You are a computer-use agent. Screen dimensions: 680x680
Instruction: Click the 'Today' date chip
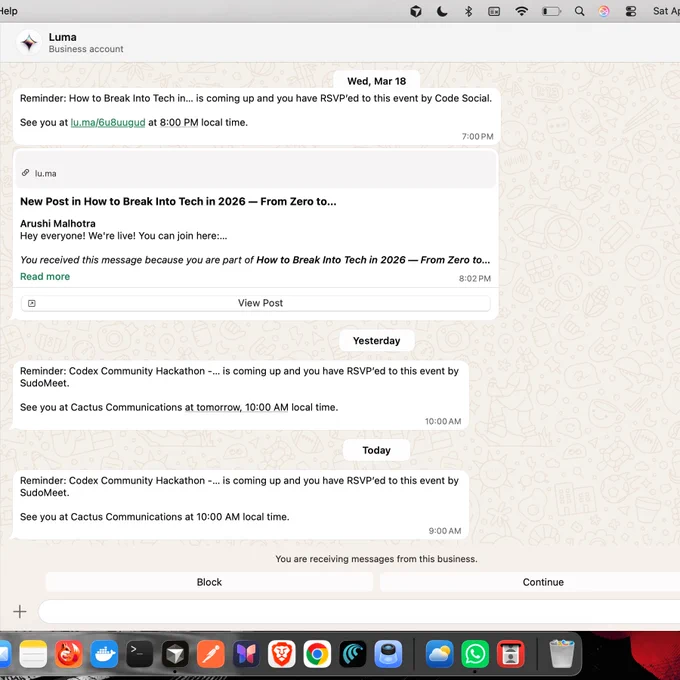376,450
